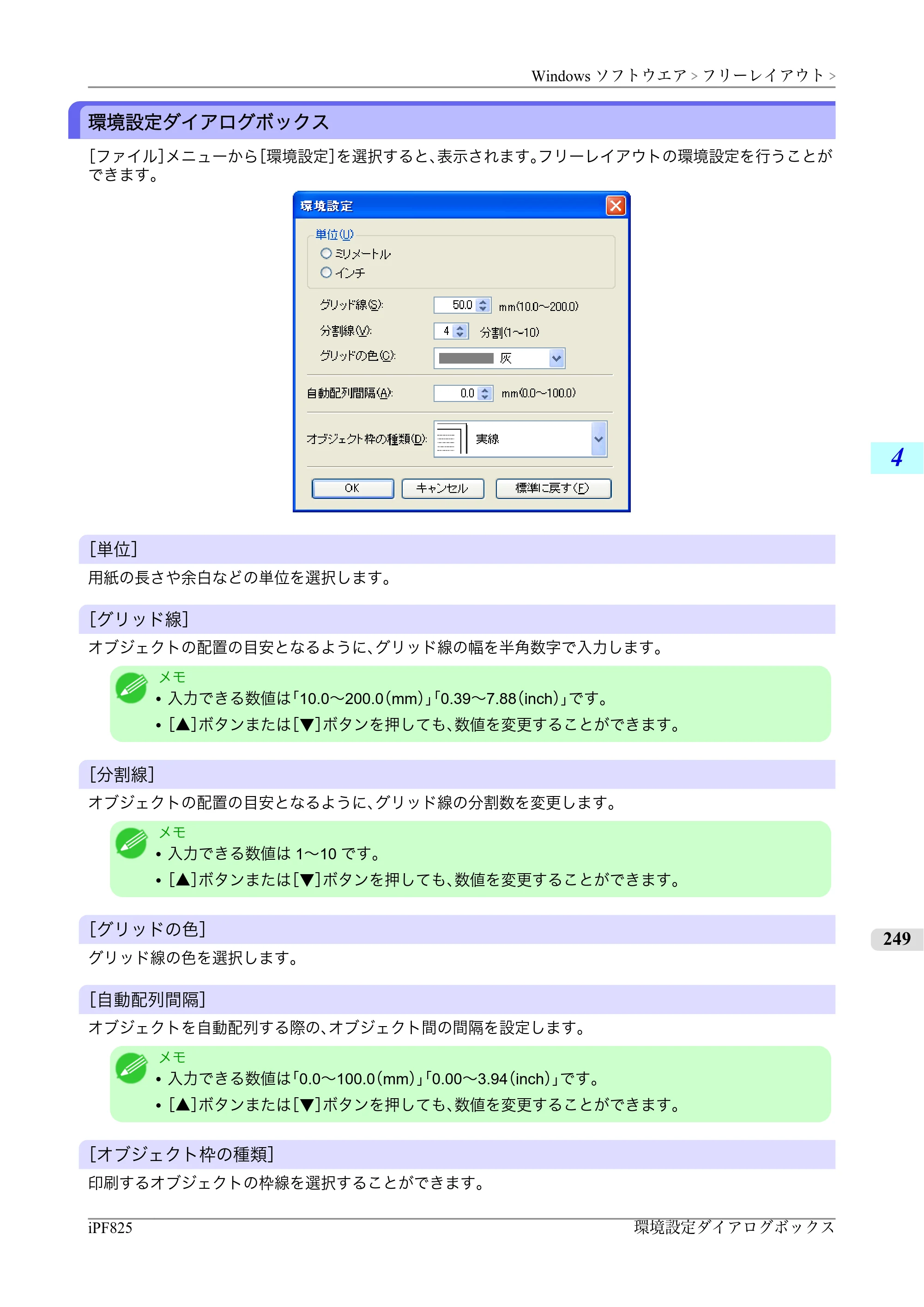Increase グリッド線 value with up arrow
Image resolution: width=924 pixels, height=1307 pixels.
coord(483,302)
